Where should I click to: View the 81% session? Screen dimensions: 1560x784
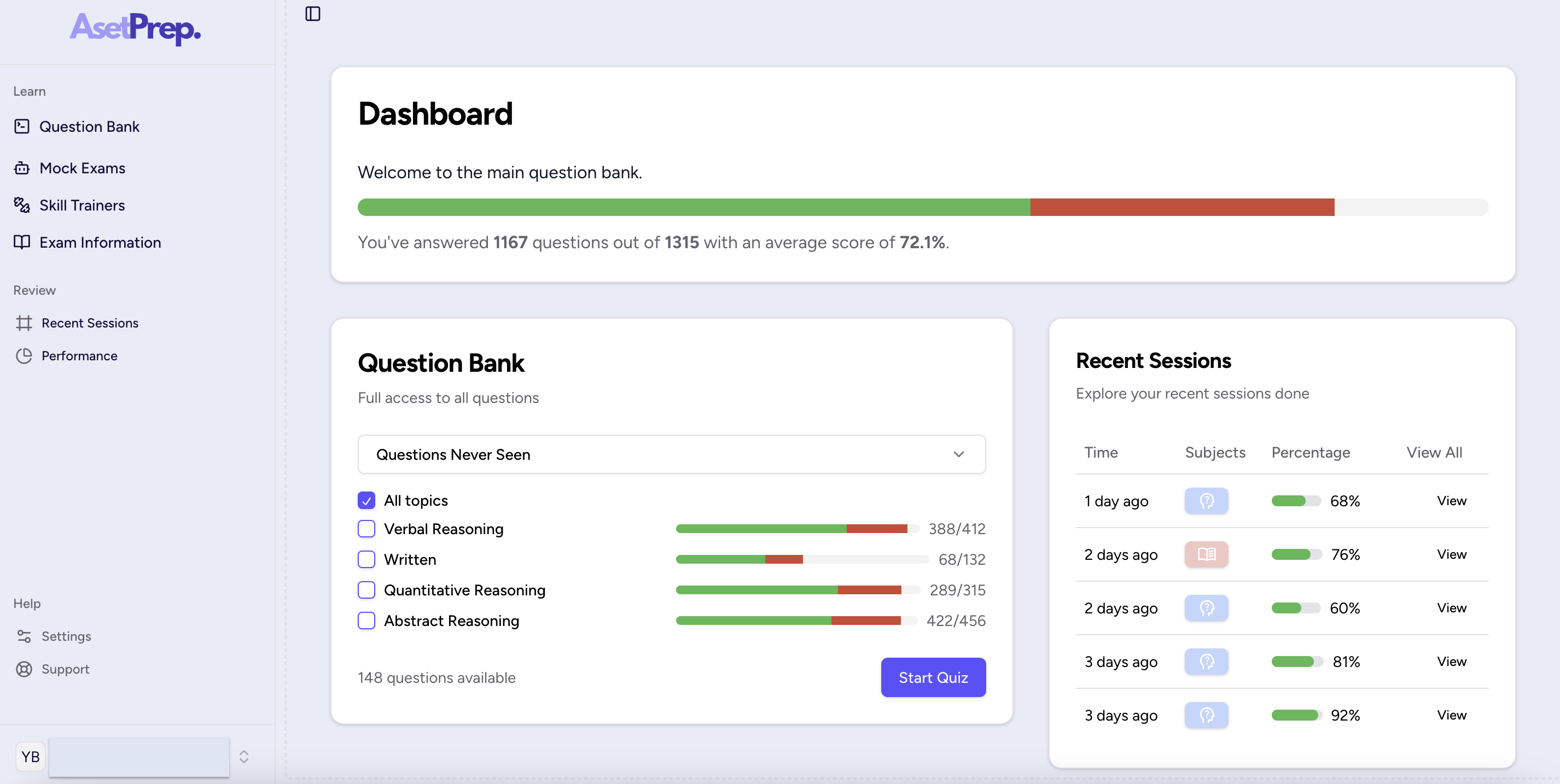1452,661
